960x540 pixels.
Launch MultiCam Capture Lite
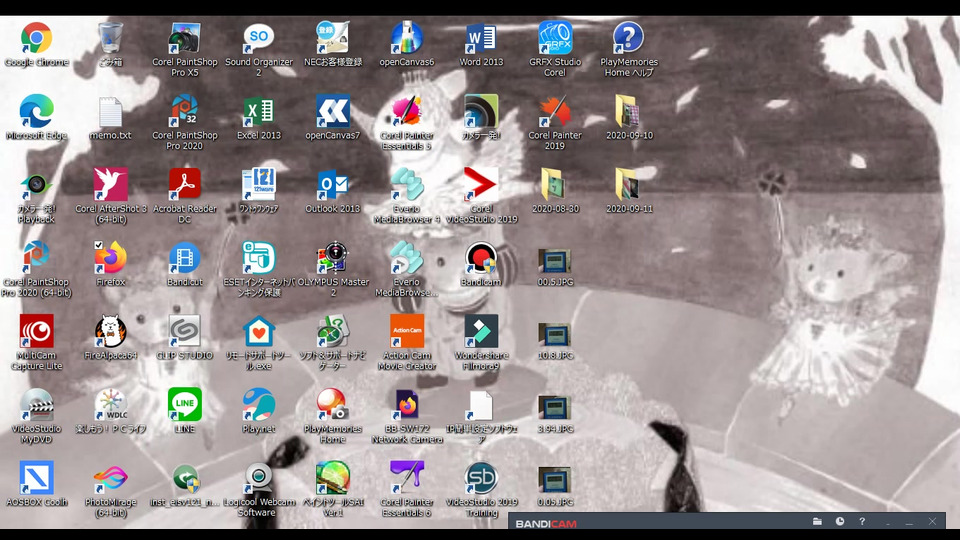[36, 332]
